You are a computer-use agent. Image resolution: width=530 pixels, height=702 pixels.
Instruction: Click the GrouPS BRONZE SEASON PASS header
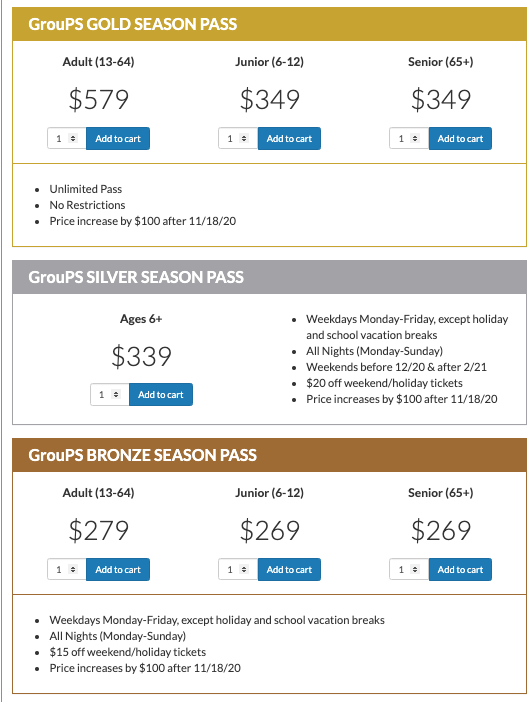click(x=142, y=455)
